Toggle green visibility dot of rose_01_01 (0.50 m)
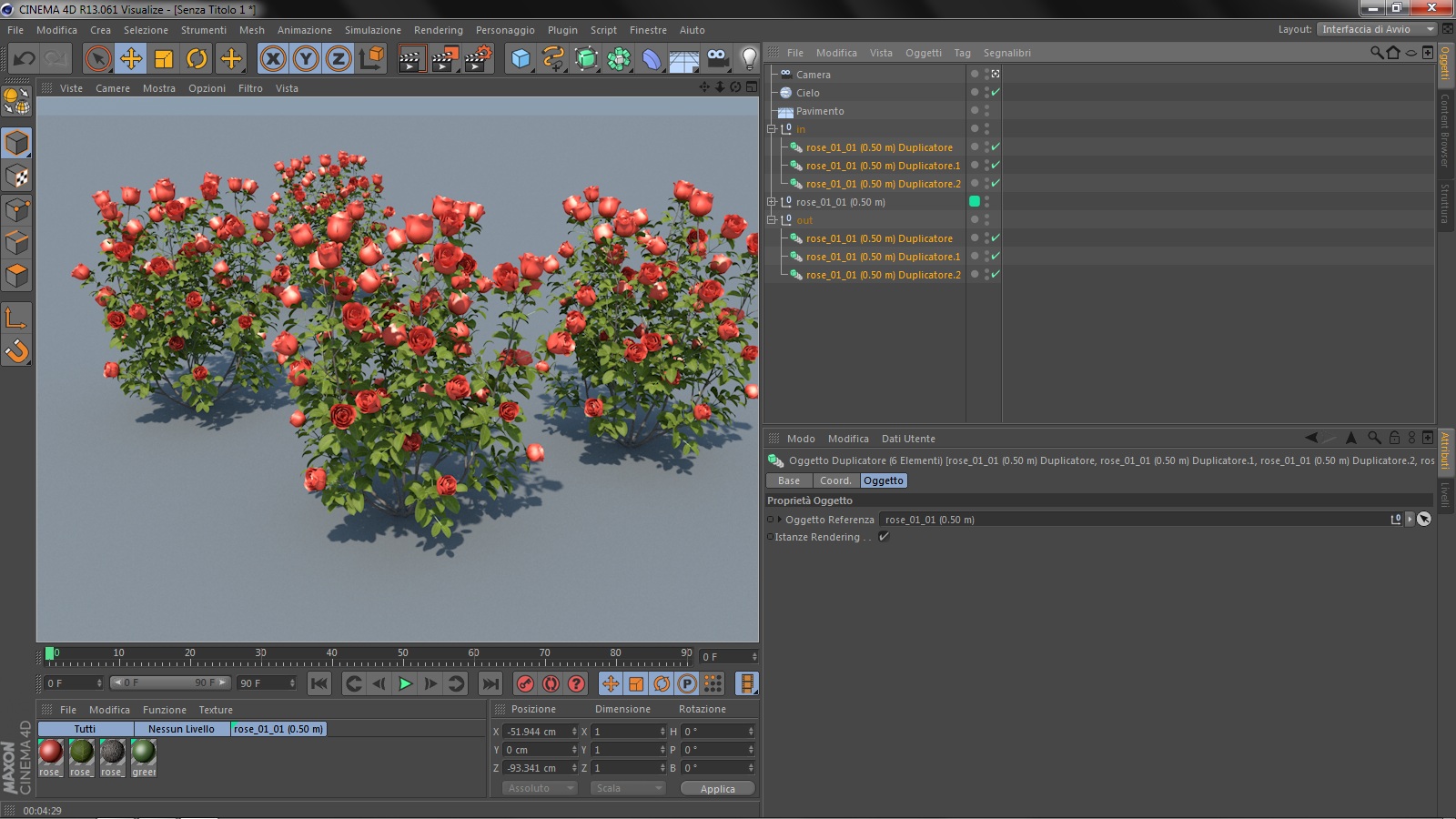This screenshot has height=819, width=1456. (x=975, y=202)
